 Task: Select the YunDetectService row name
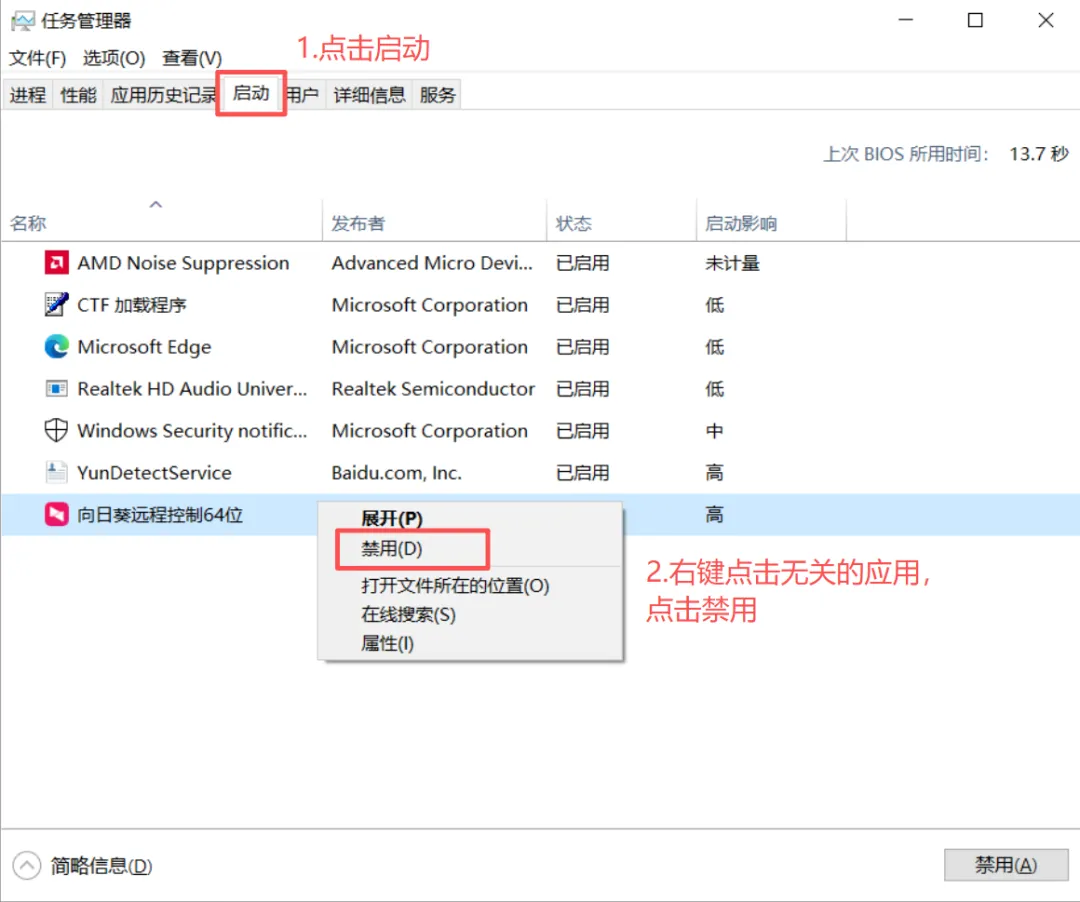point(154,473)
